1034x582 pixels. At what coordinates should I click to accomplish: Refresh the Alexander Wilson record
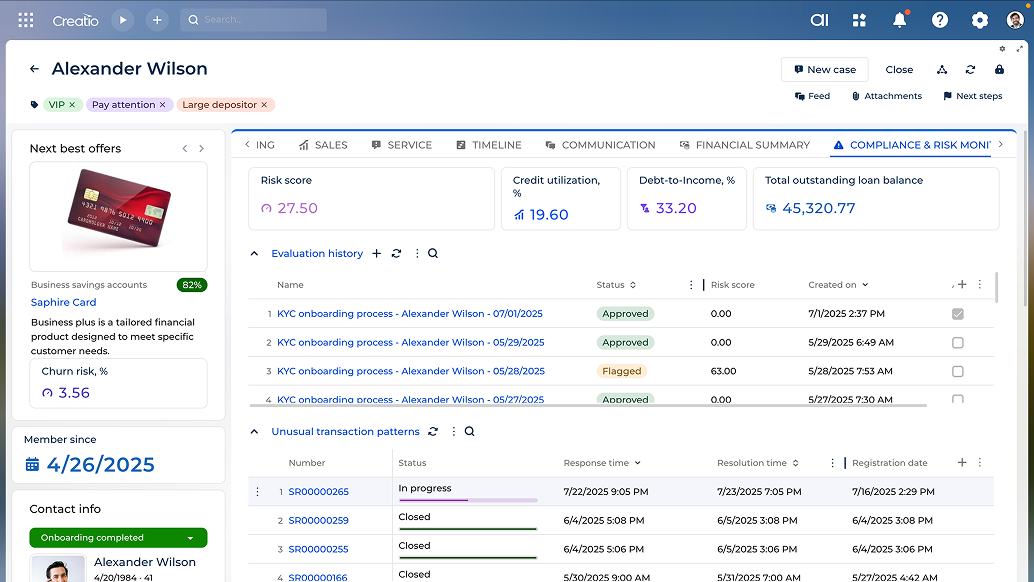[x=970, y=70]
